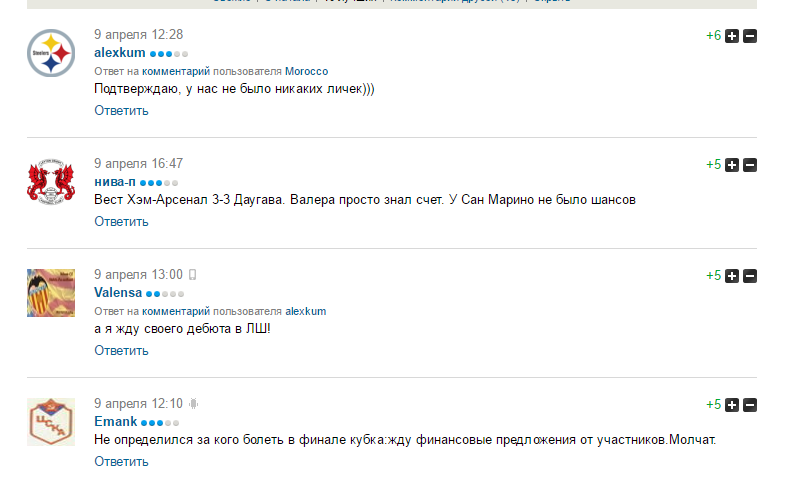Open Valensa's Valencia crest avatar

click(x=51, y=293)
